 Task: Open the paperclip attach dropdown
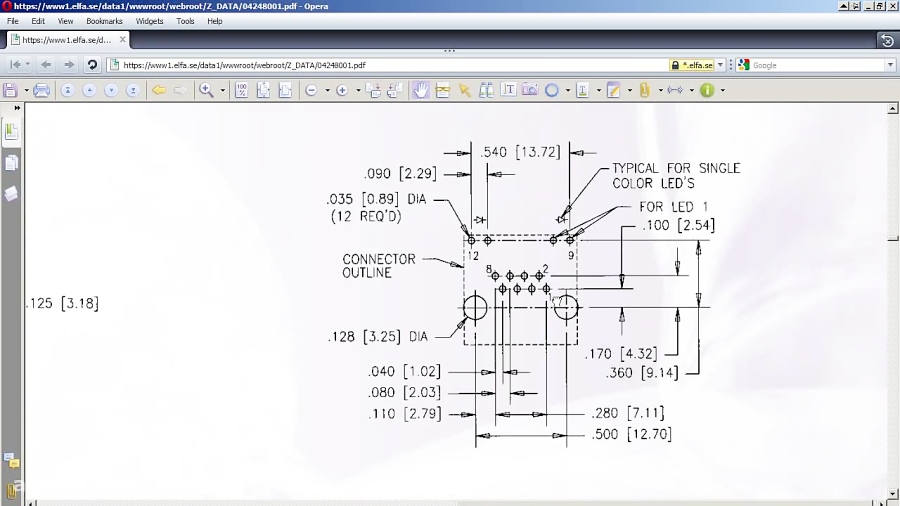661,91
